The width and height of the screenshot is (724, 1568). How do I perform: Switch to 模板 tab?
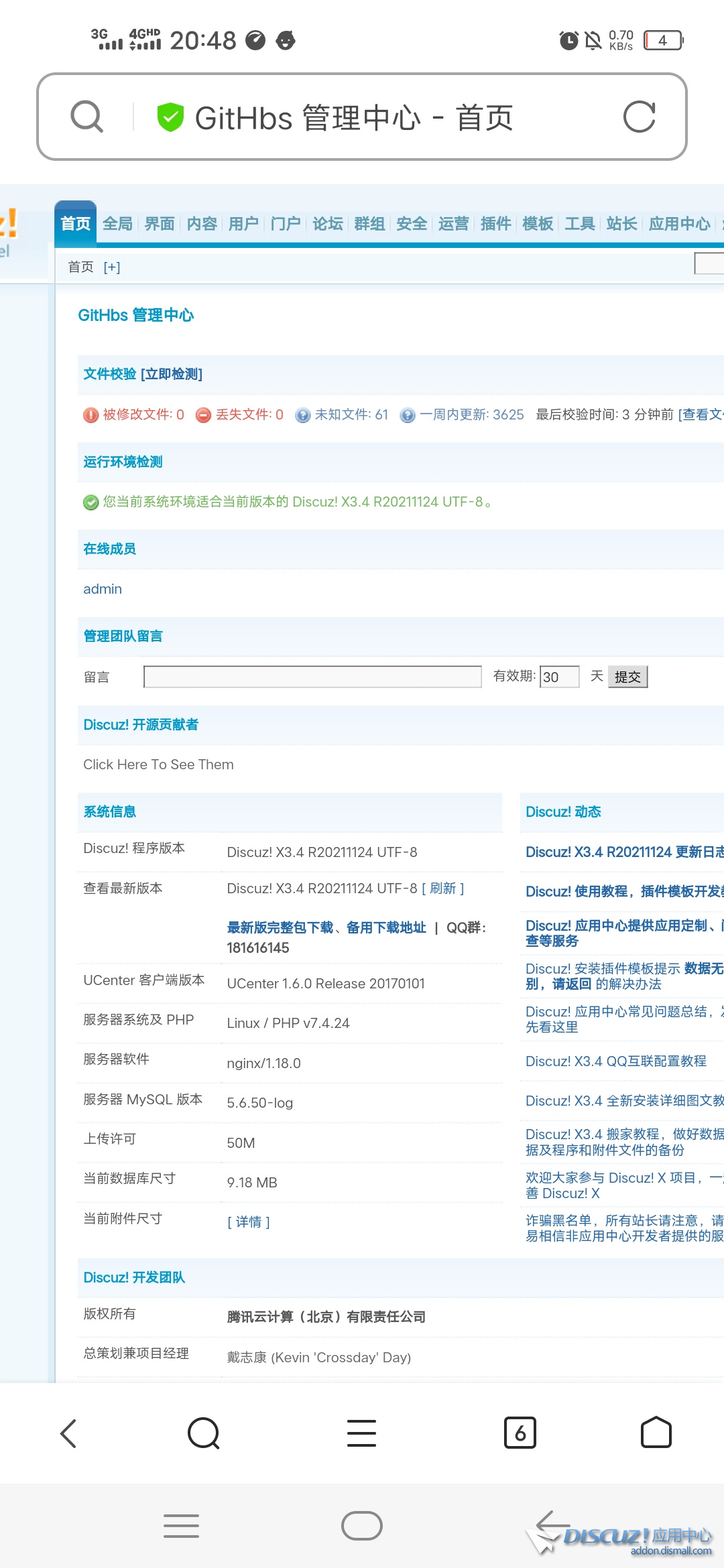click(x=538, y=223)
